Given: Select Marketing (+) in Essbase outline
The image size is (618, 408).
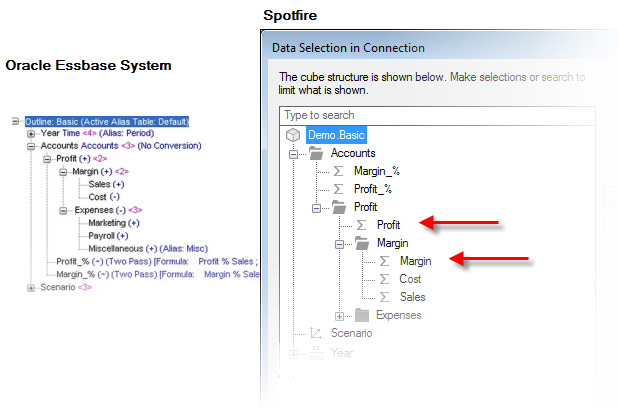Looking at the screenshot, I should tap(114, 223).
